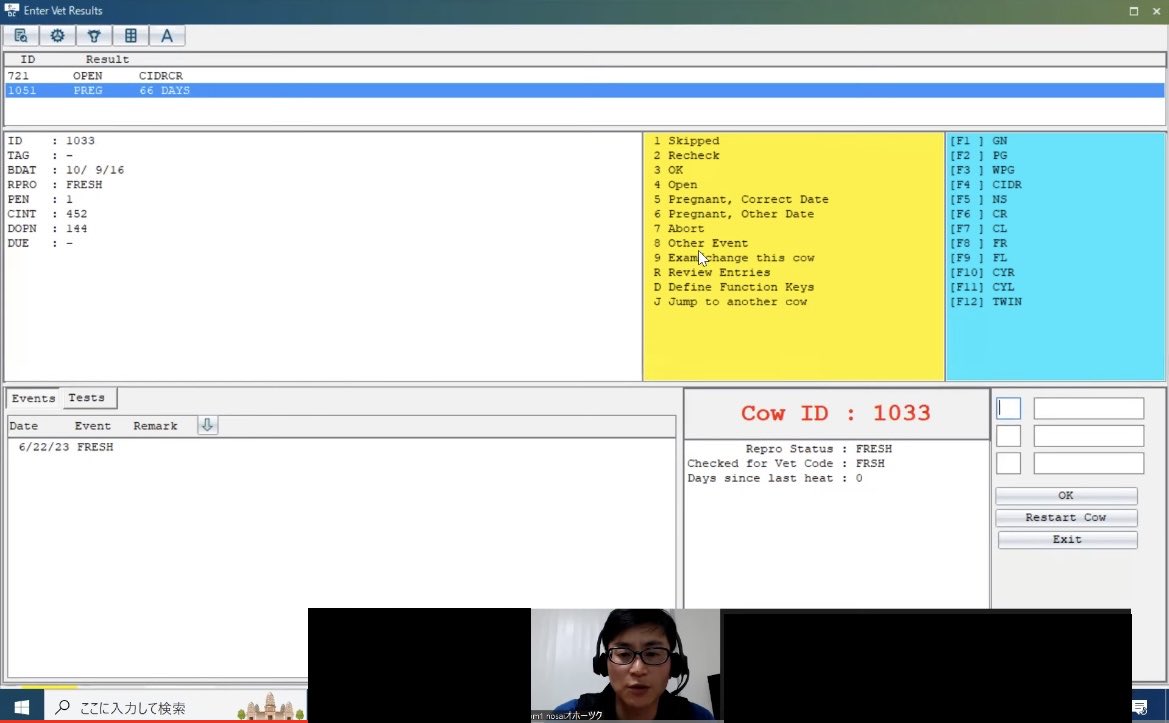Viewport: 1169px width, 723px height.
Task: Choose menu option 7 Abort
Action: pos(678,229)
